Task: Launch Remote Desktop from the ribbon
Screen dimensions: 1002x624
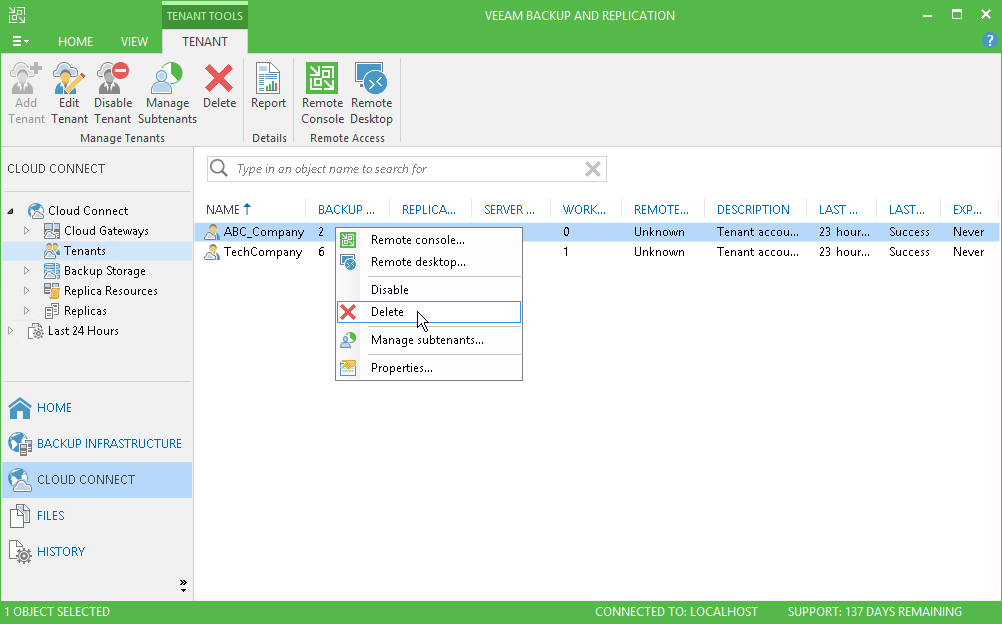Action: click(x=371, y=93)
